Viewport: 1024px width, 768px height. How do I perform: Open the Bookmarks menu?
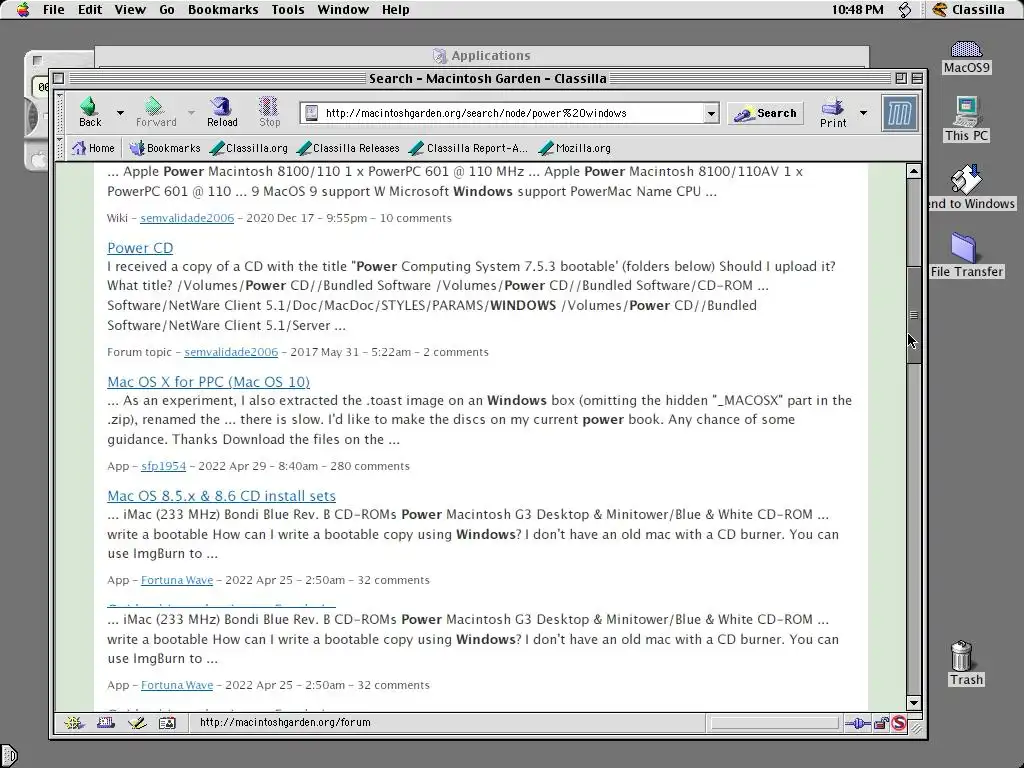223,9
